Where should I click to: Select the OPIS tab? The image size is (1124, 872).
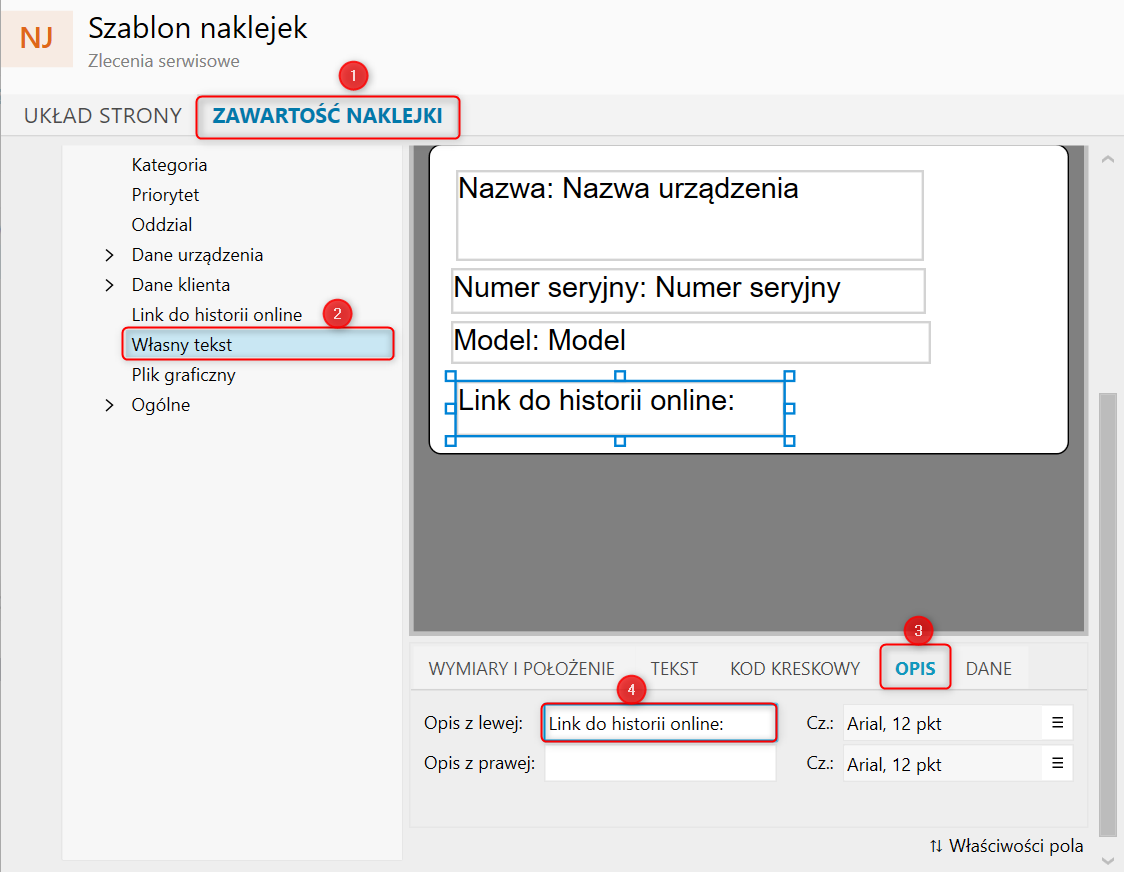(x=915, y=668)
